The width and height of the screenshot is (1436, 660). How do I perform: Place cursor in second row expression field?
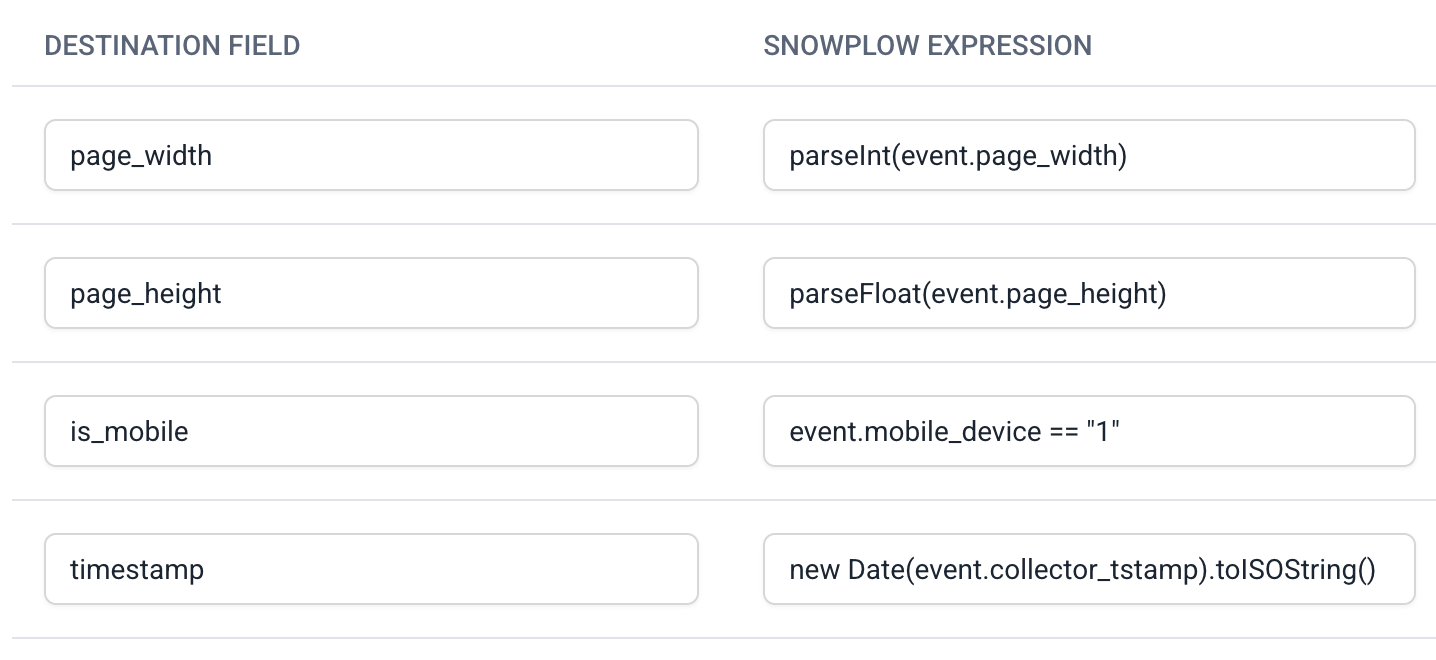tap(1089, 293)
